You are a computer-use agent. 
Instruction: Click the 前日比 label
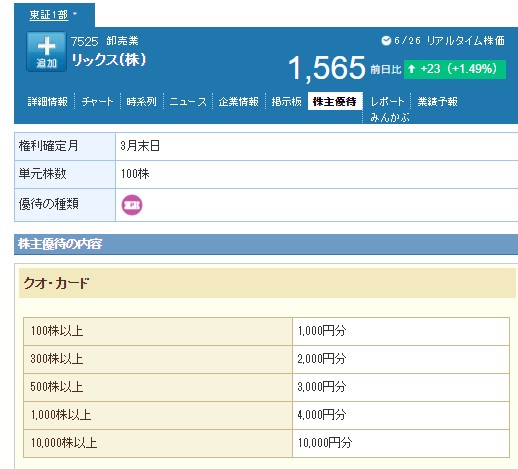[386, 69]
